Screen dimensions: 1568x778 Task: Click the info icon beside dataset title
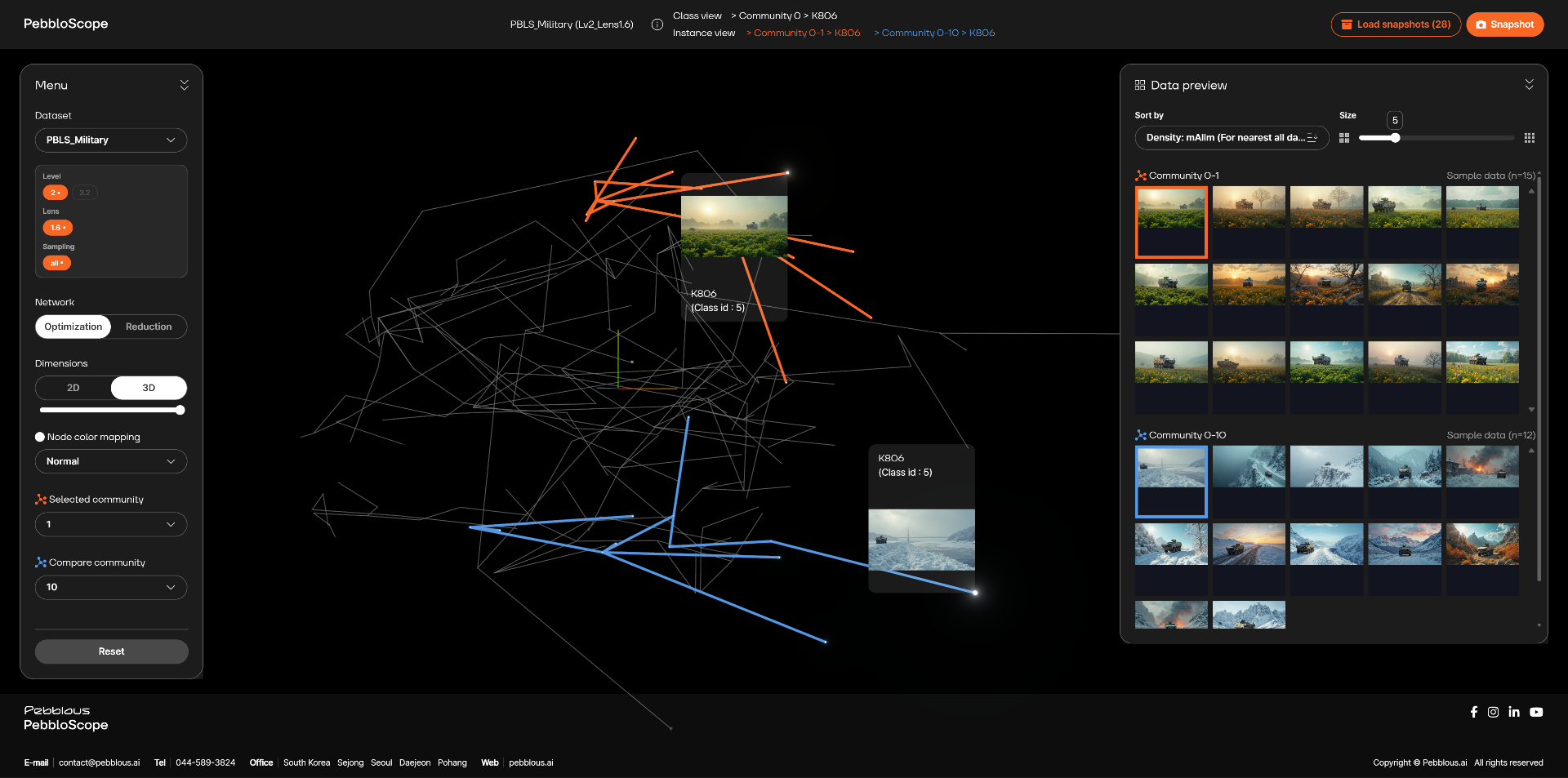tap(657, 24)
